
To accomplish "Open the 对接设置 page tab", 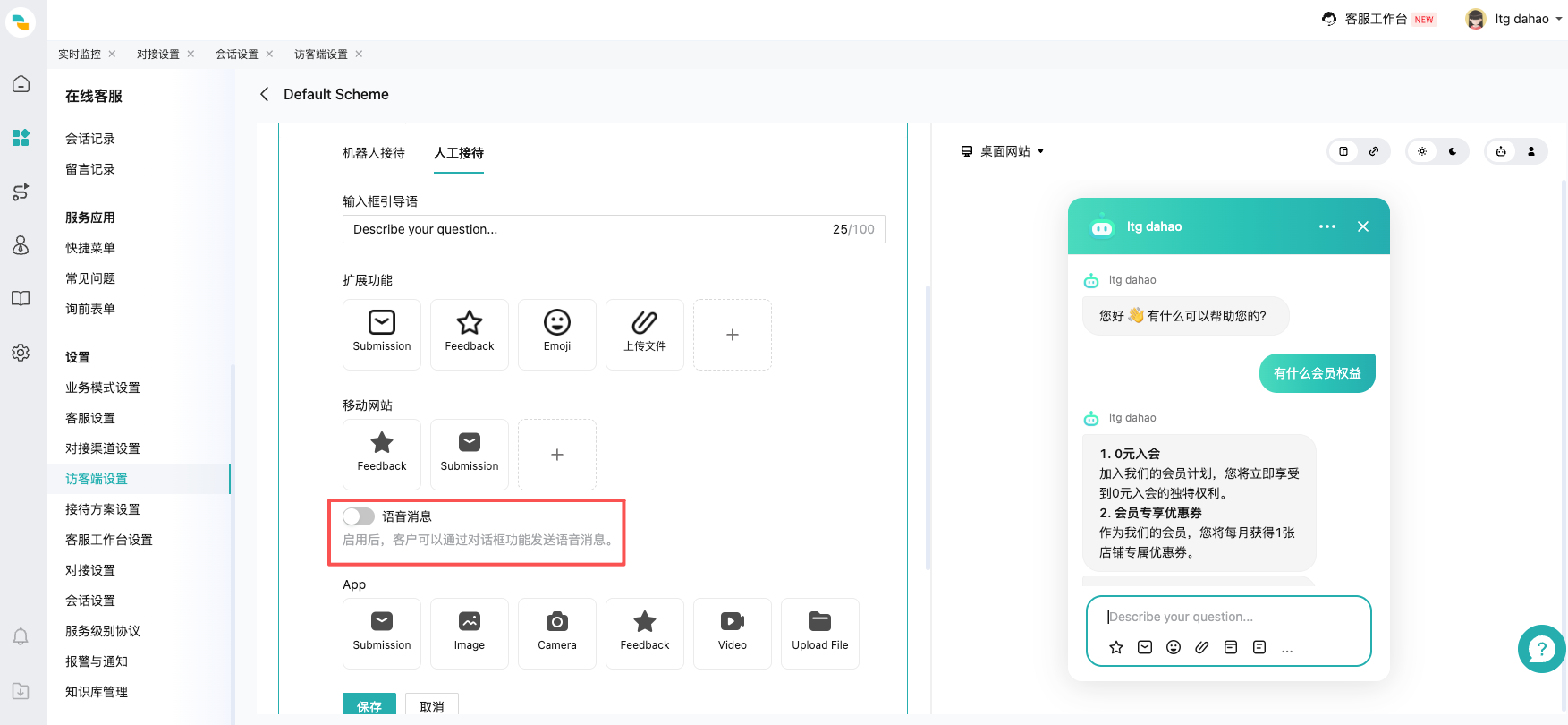I will [x=158, y=55].
